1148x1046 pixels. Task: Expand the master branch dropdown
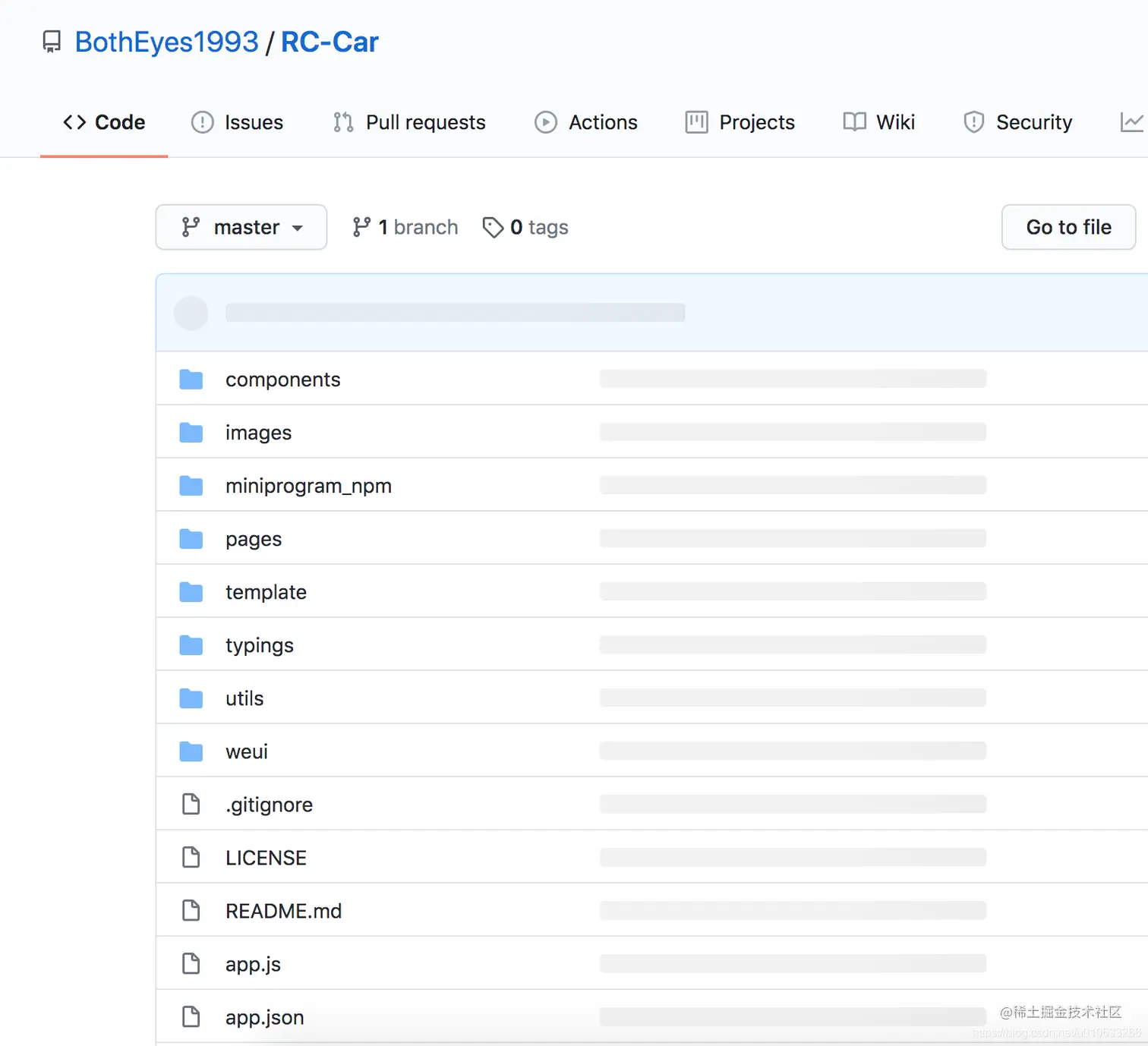coord(241,227)
